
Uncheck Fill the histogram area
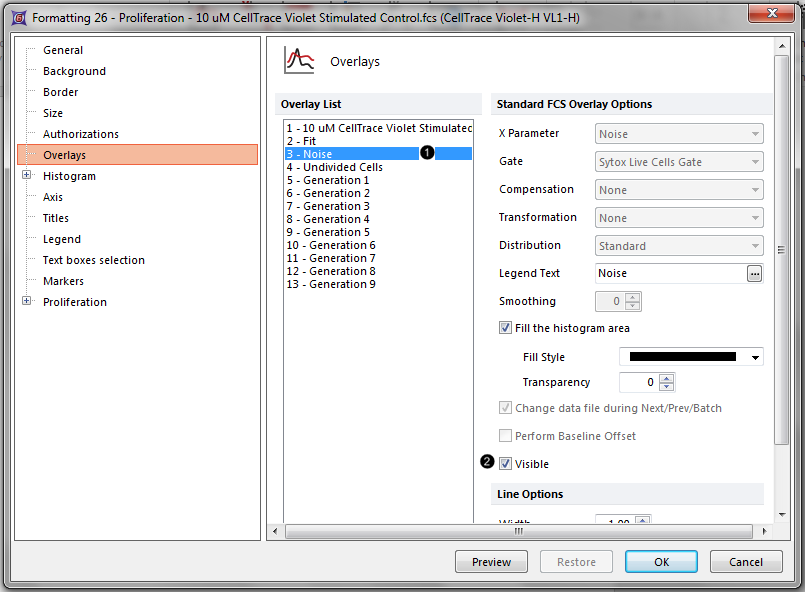click(506, 328)
